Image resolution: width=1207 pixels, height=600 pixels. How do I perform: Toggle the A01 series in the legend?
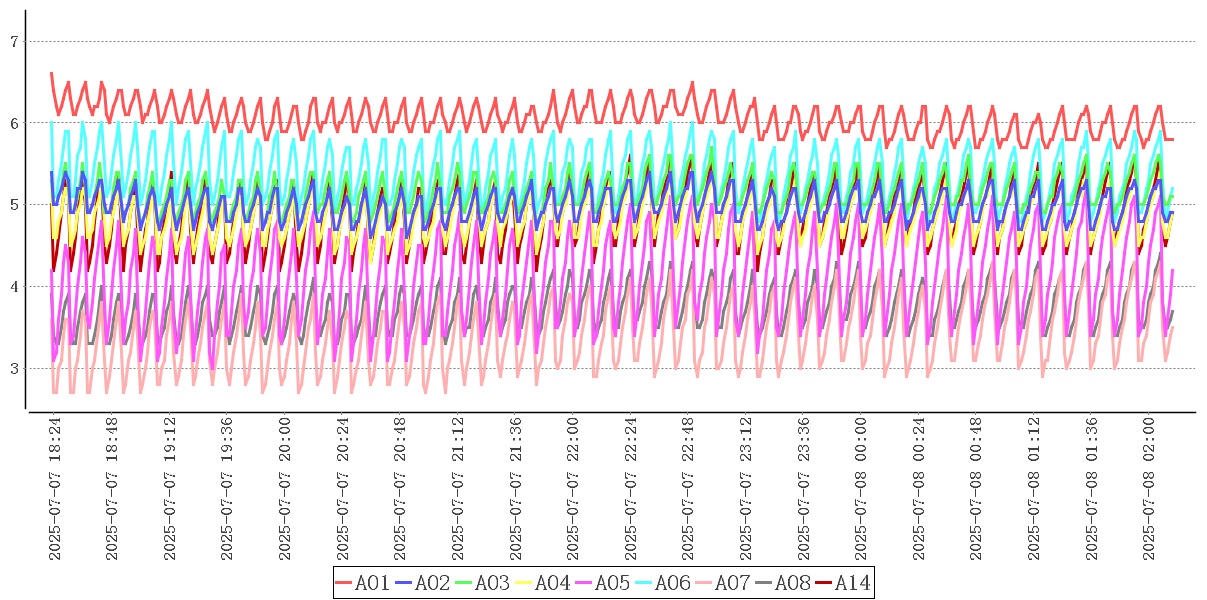(363, 583)
